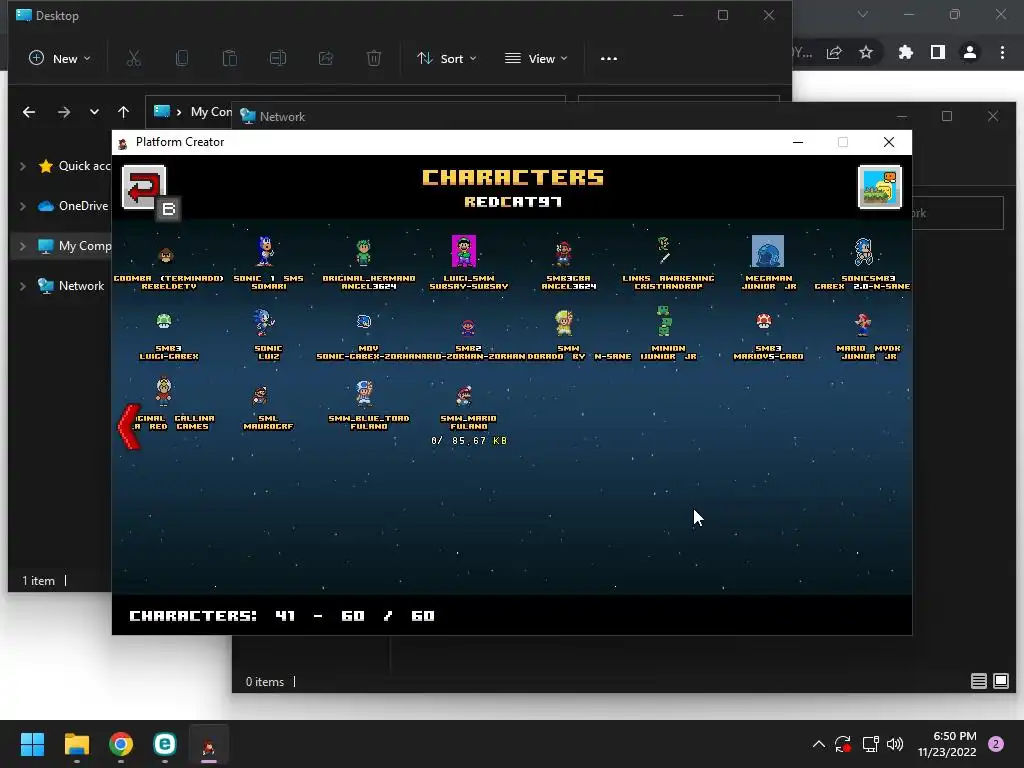
Task: Open Google Chrome from the taskbar
Action: (x=121, y=744)
